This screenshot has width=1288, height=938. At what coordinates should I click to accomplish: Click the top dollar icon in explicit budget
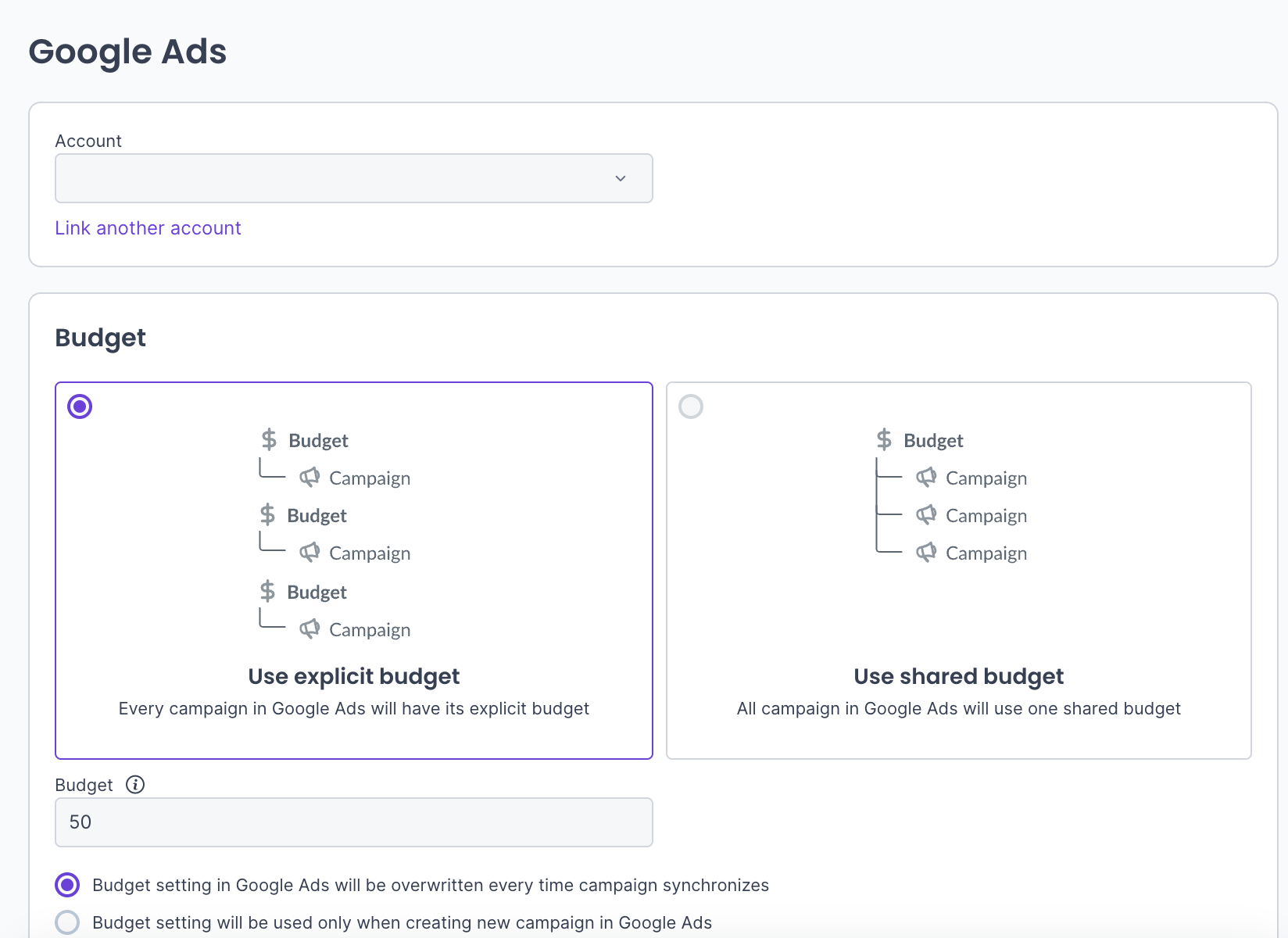point(269,439)
